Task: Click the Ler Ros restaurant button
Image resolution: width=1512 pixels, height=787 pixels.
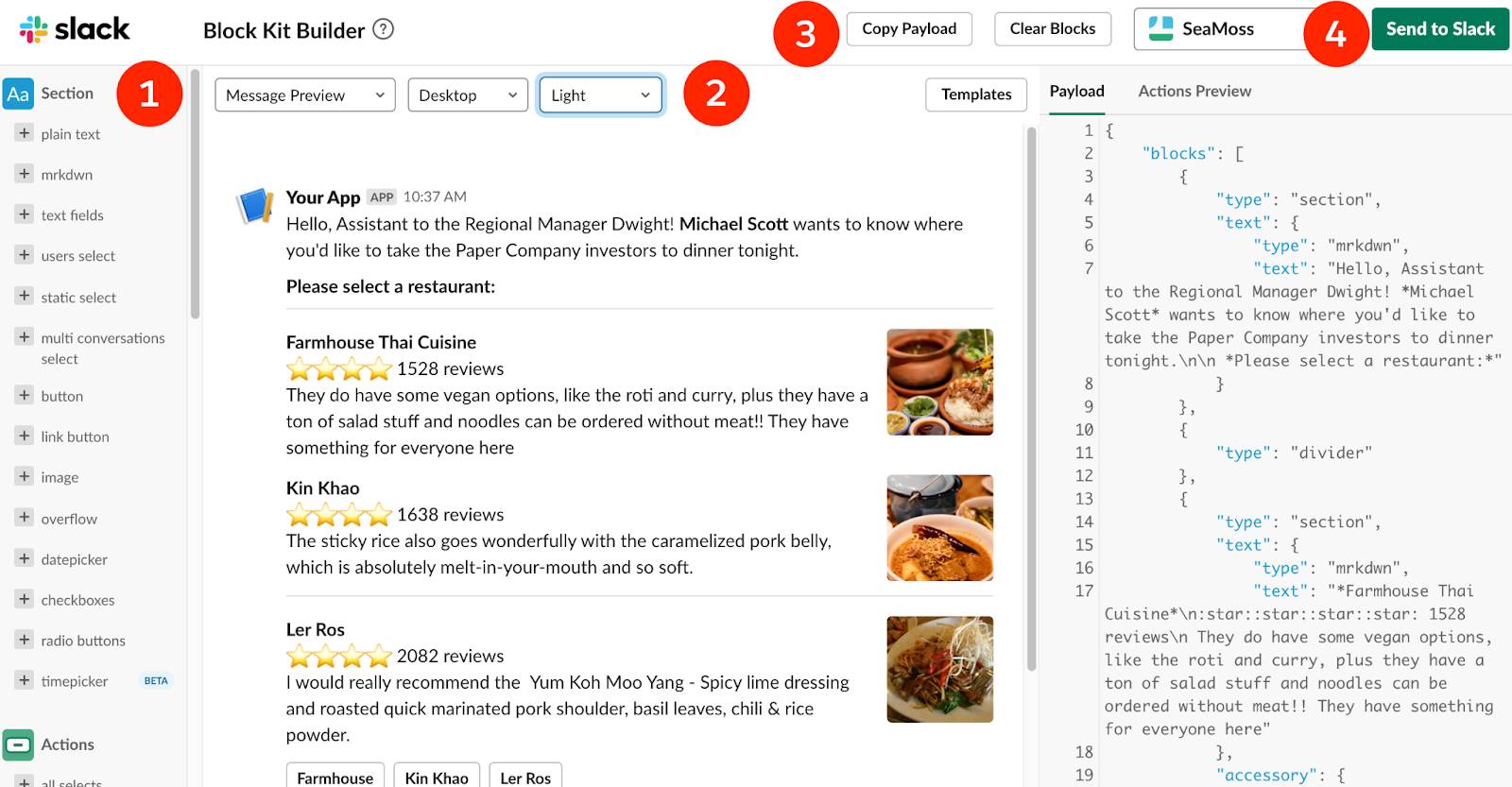Action: 525,777
